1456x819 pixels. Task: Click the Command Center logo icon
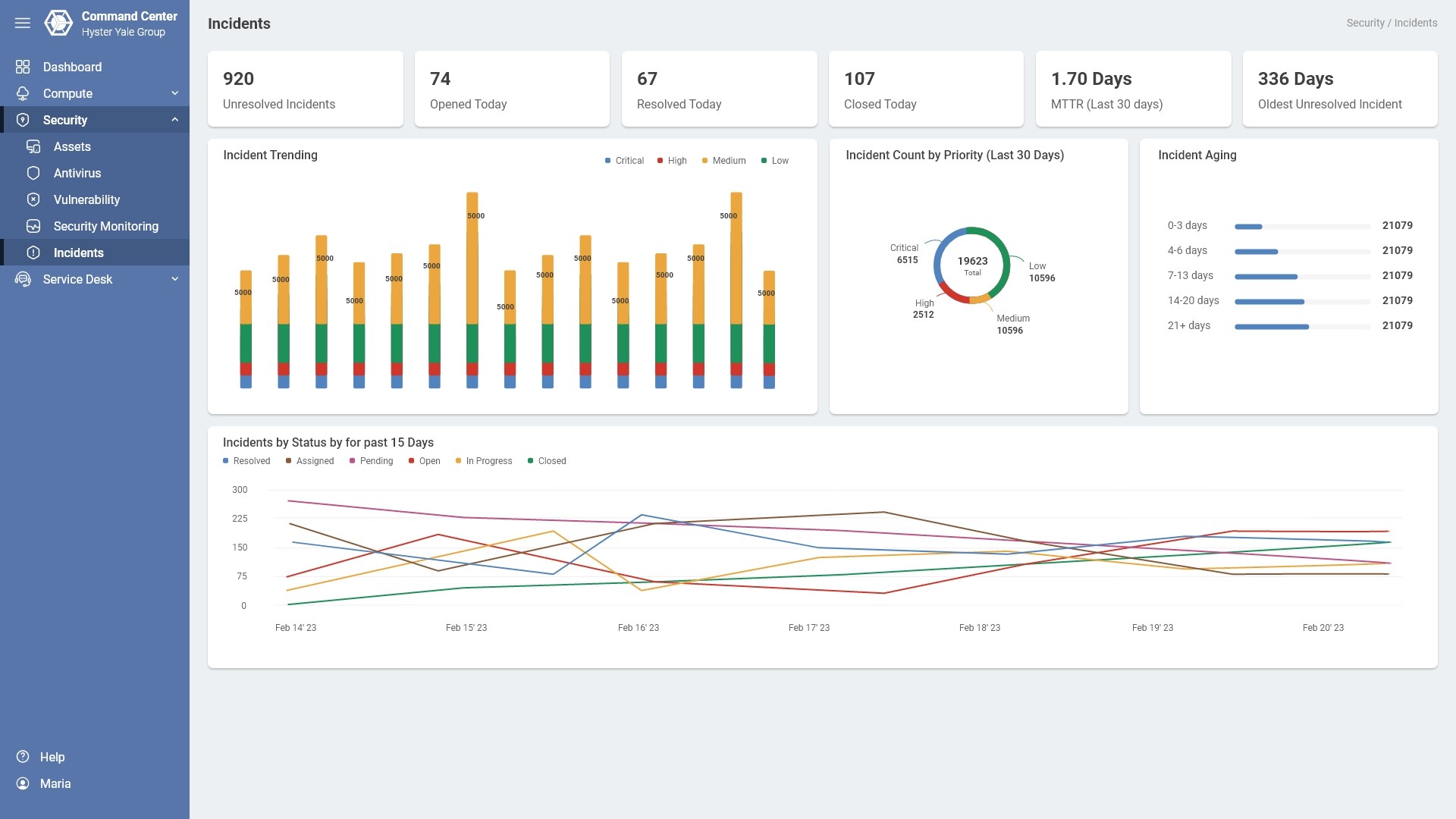coord(58,23)
